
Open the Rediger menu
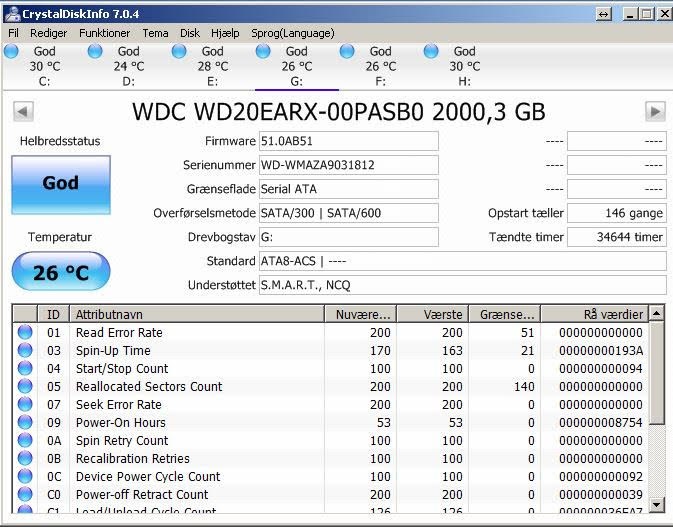(x=49, y=33)
